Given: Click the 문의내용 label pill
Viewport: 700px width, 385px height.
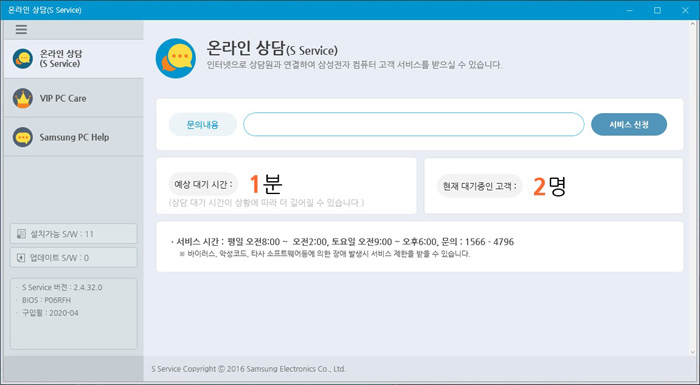Looking at the screenshot, I should coord(203,125).
